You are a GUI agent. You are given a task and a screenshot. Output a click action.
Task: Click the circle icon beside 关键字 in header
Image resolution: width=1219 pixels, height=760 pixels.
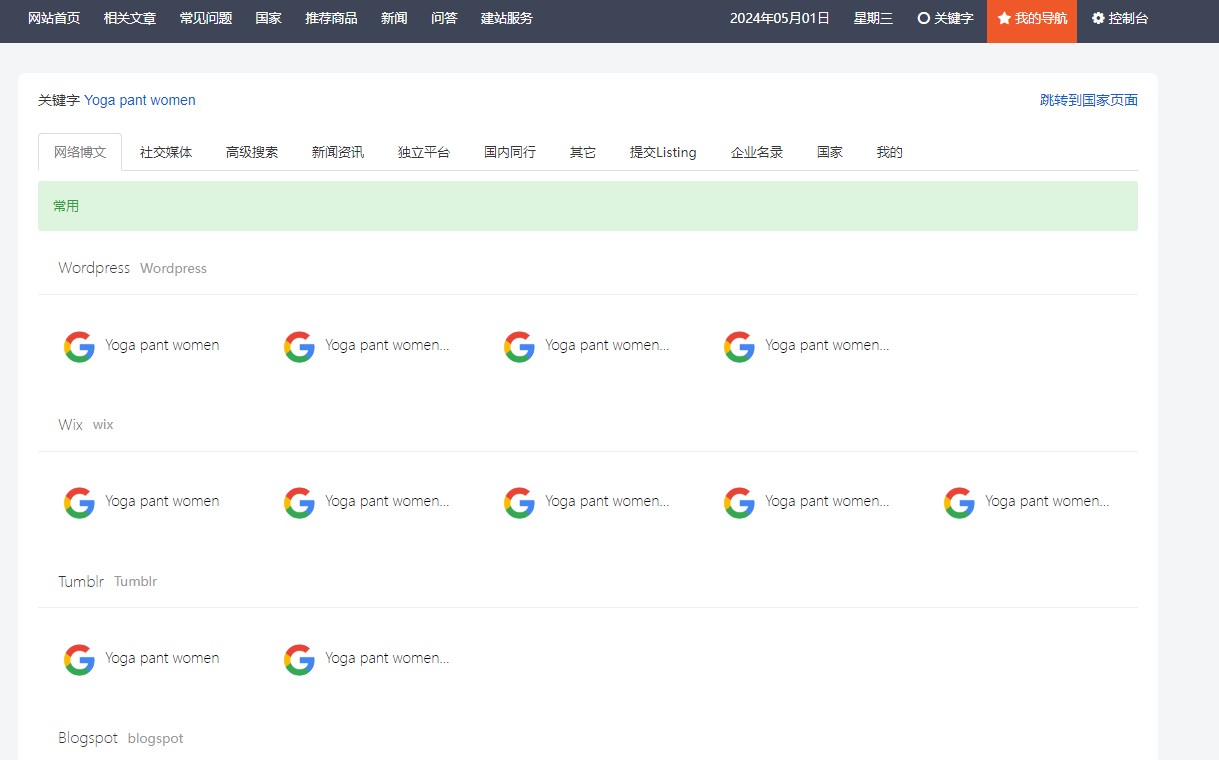coord(924,18)
